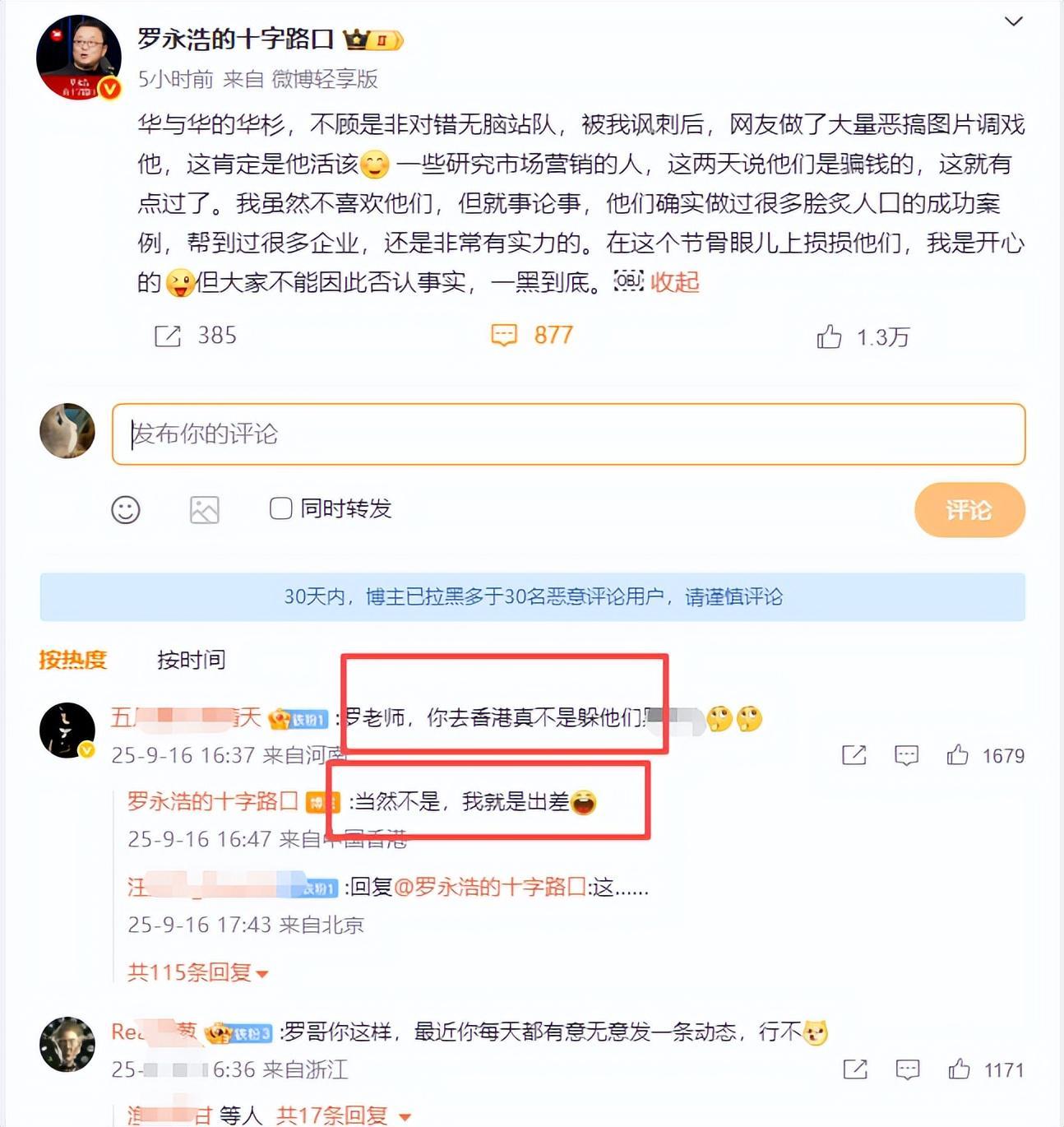Open the post options chevron at top right
The height and width of the screenshot is (1127, 1064).
point(1014,21)
